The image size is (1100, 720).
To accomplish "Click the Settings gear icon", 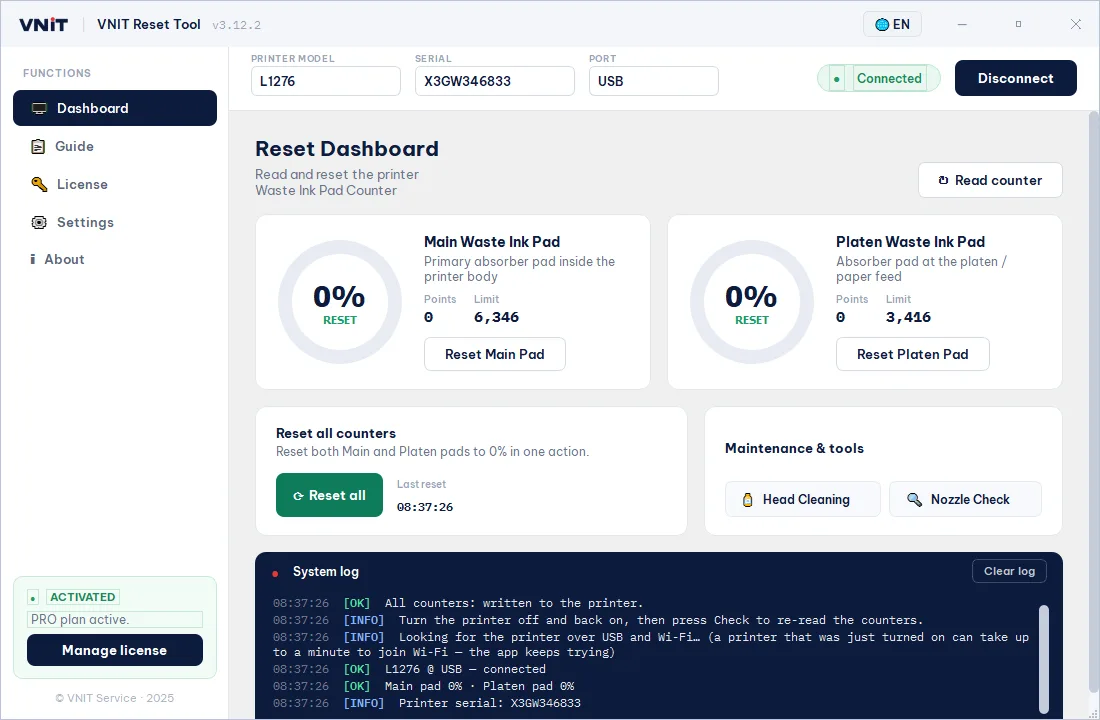I will pos(39,222).
